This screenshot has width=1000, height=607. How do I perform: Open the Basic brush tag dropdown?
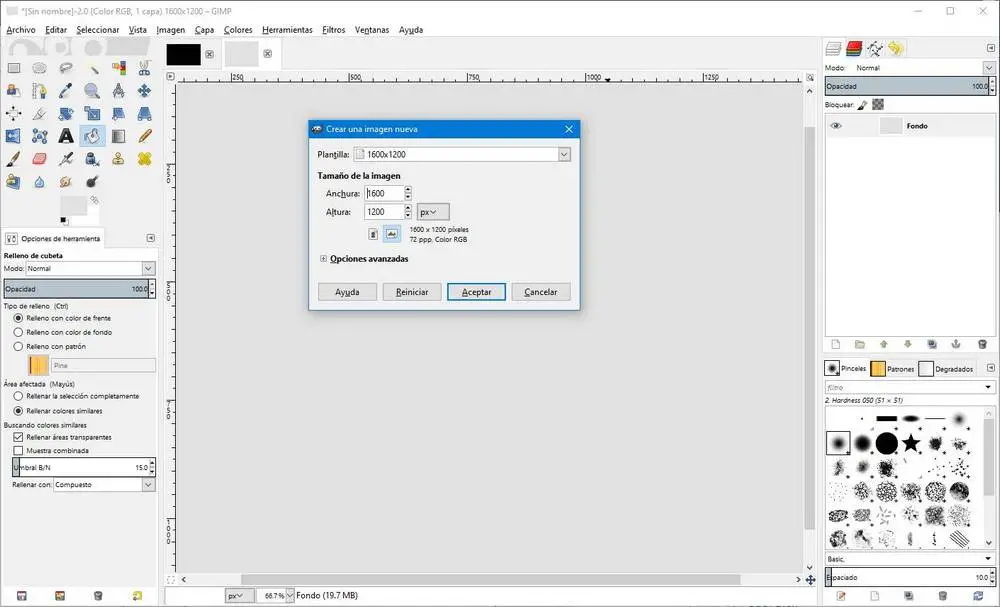pyautogui.click(x=989, y=559)
